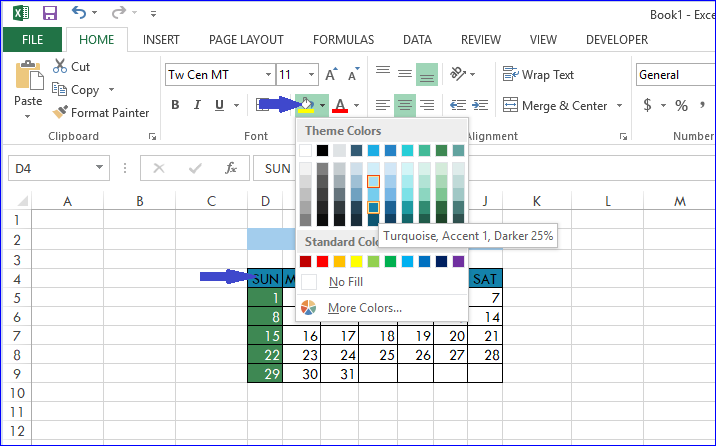Click the Name Box showing D4
The height and width of the screenshot is (446, 716).
[58, 168]
